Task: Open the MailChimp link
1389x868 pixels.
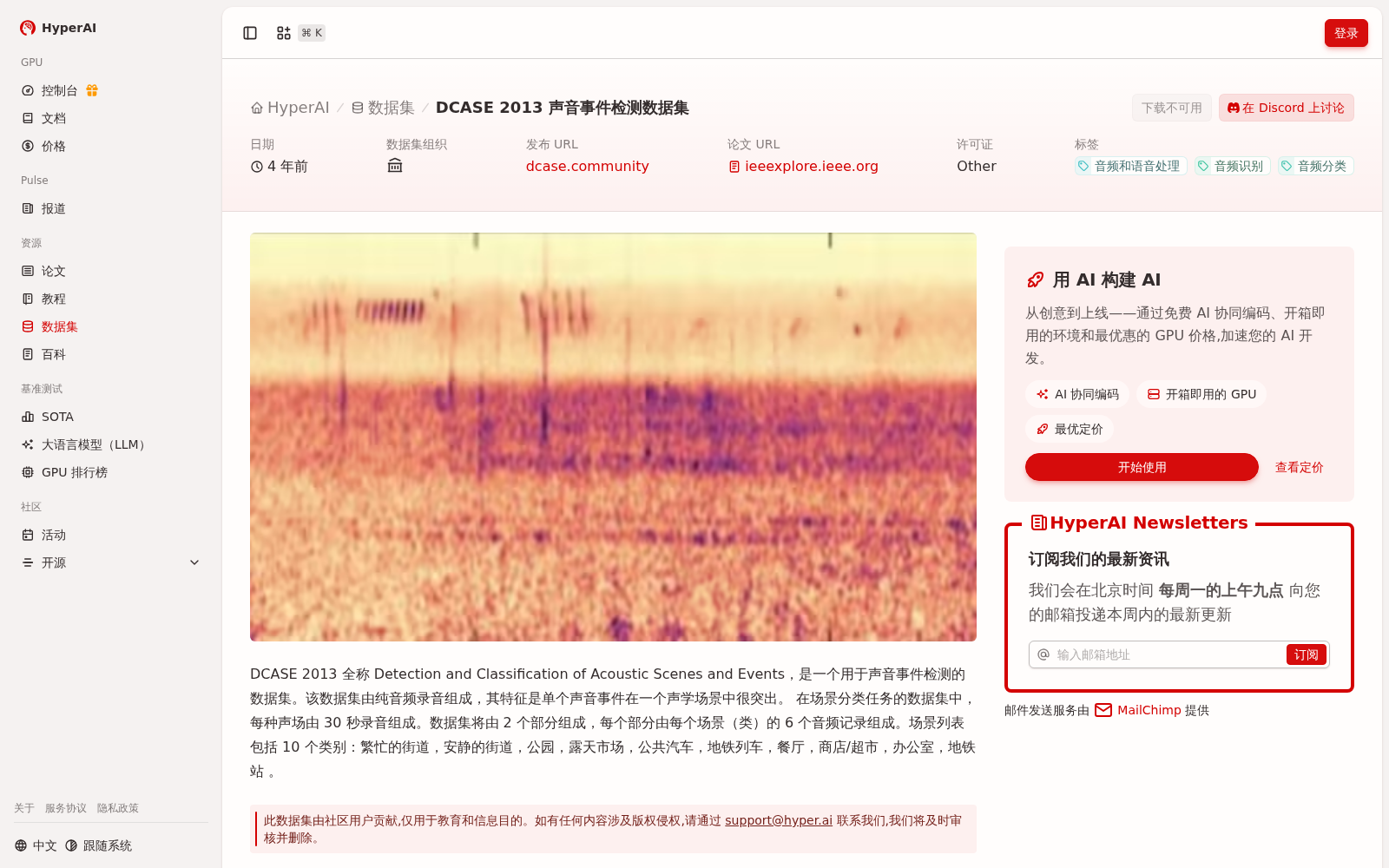Action: (1139, 710)
